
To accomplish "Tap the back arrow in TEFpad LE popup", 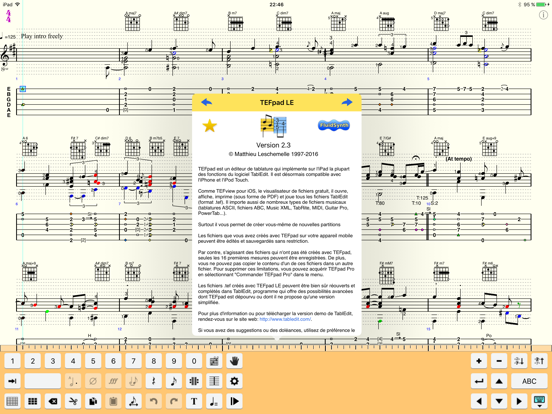I will click(x=207, y=102).
